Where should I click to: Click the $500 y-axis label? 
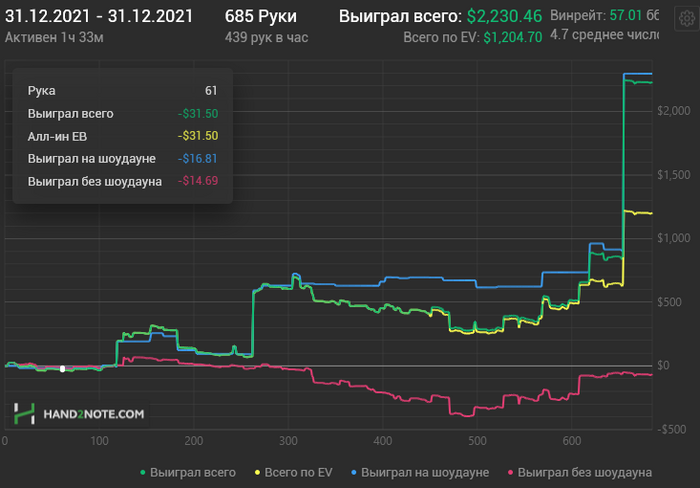click(x=669, y=302)
